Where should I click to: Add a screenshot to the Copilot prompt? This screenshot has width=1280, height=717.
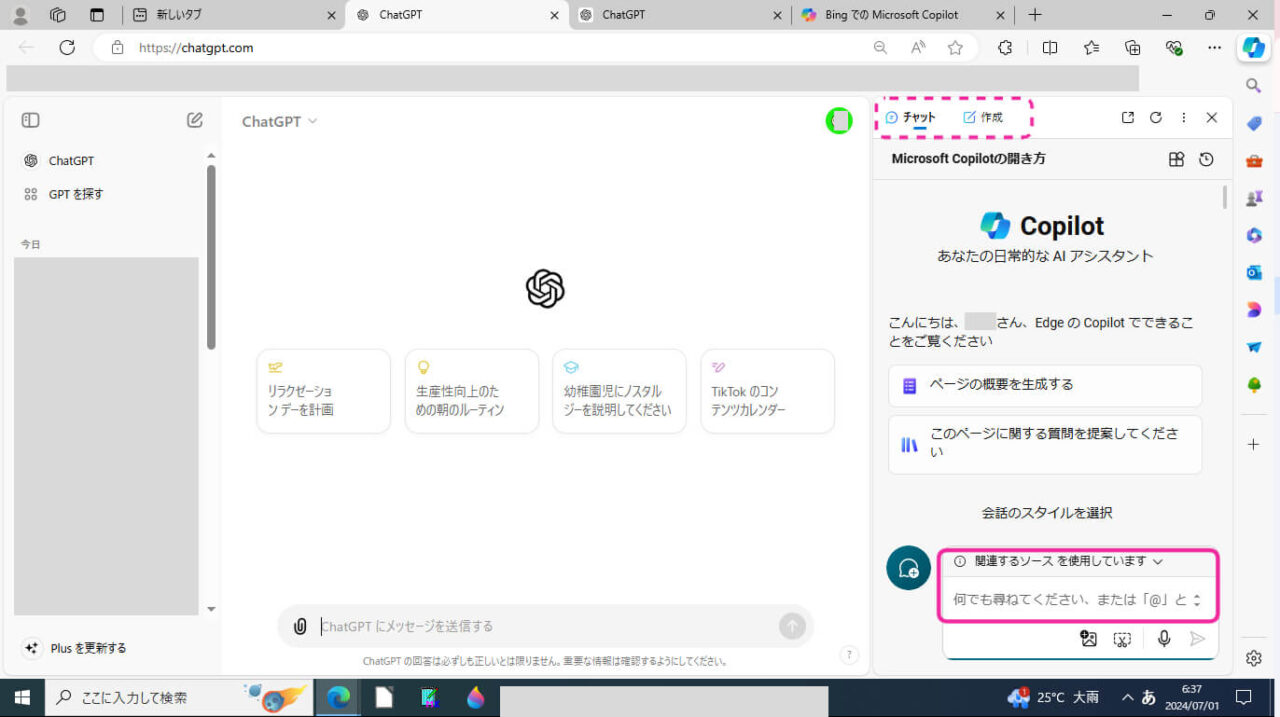point(1123,639)
